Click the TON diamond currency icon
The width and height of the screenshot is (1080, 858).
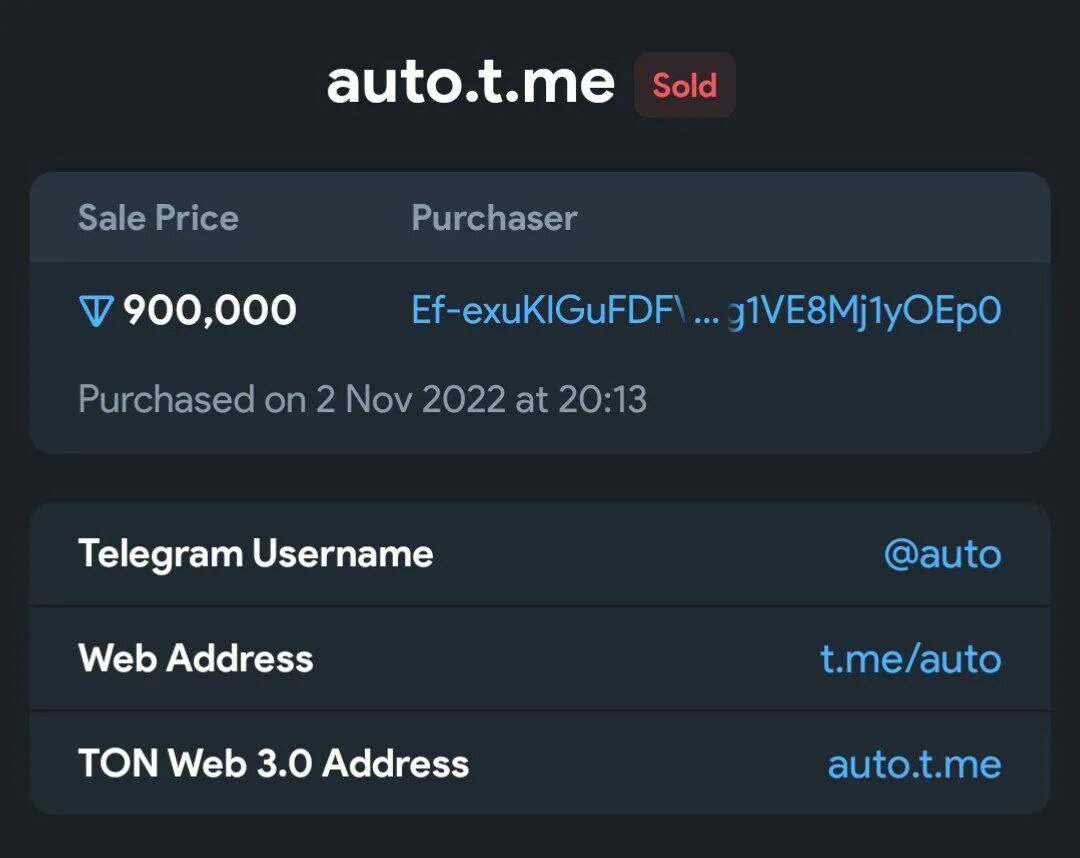click(96, 312)
